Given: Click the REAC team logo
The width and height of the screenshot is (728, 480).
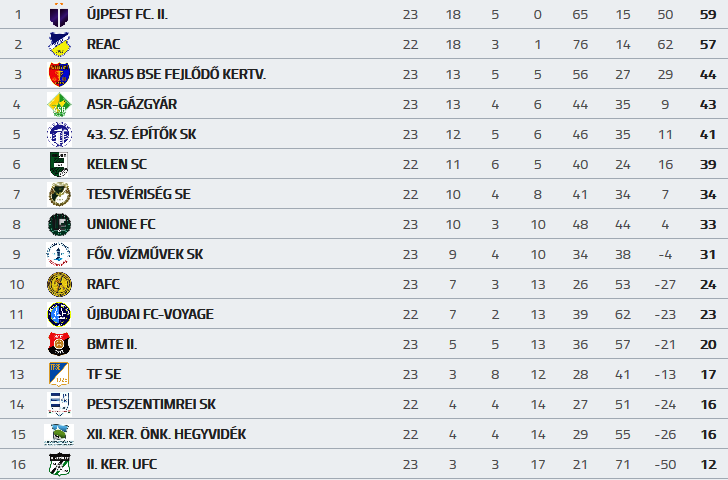Looking at the screenshot, I should 60,44.
